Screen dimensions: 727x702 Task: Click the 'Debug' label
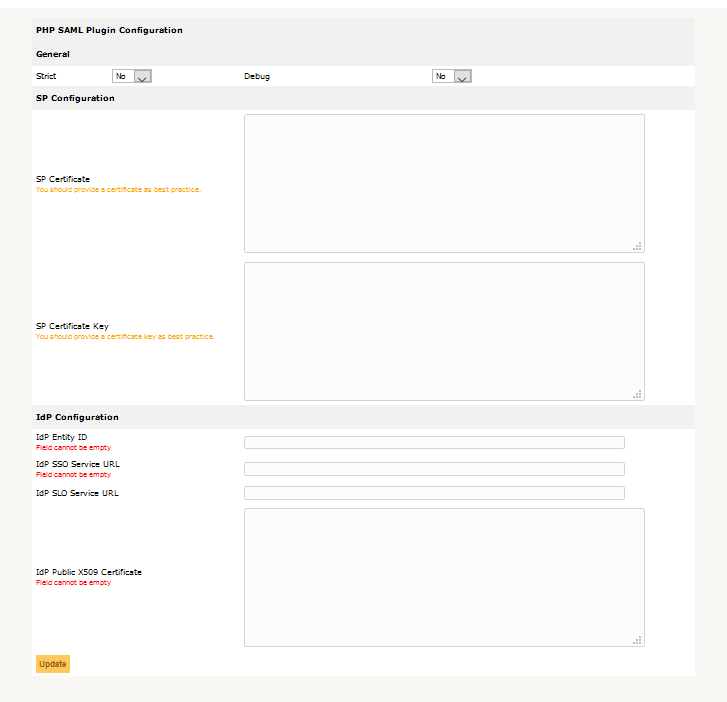[257, 77]
